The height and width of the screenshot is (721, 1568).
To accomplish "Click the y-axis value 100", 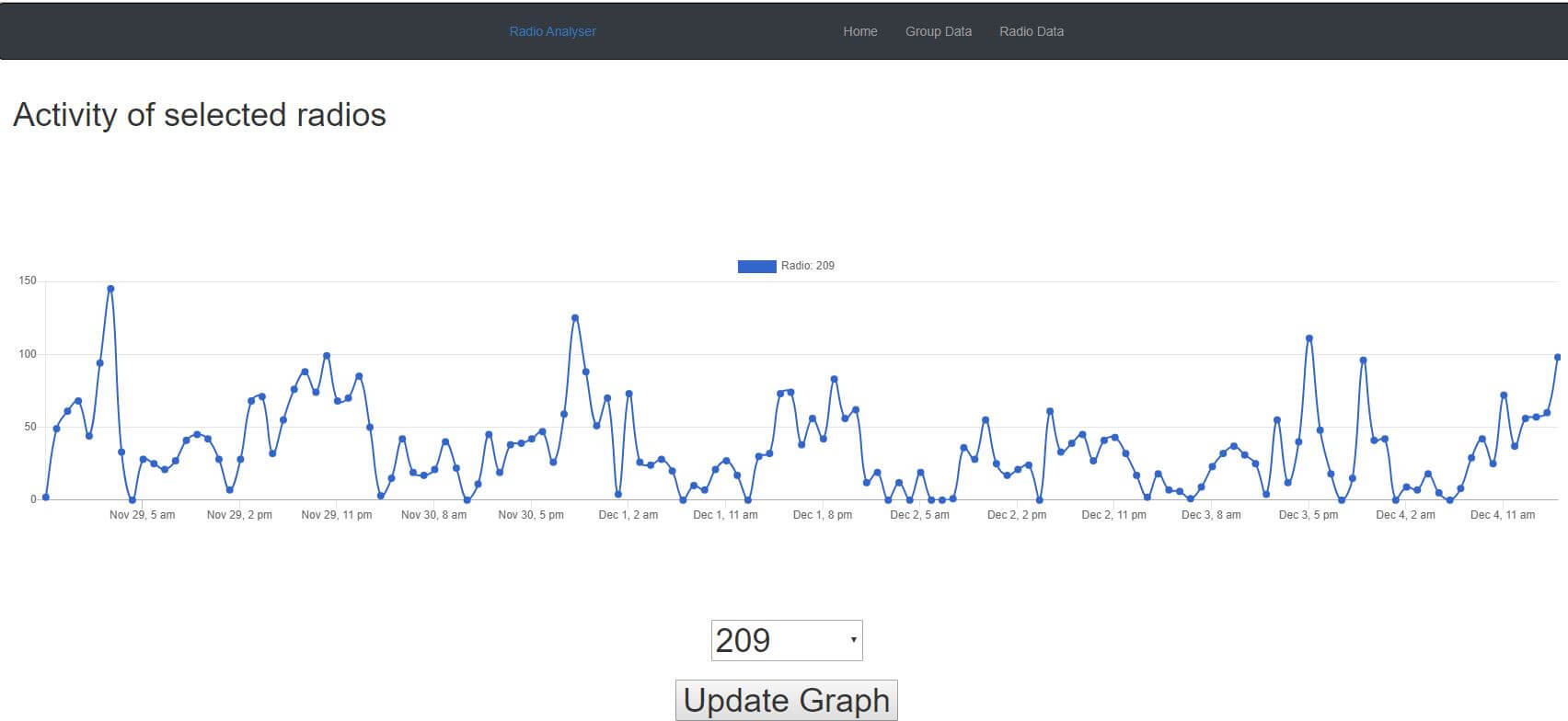I will tap(28, 354).
